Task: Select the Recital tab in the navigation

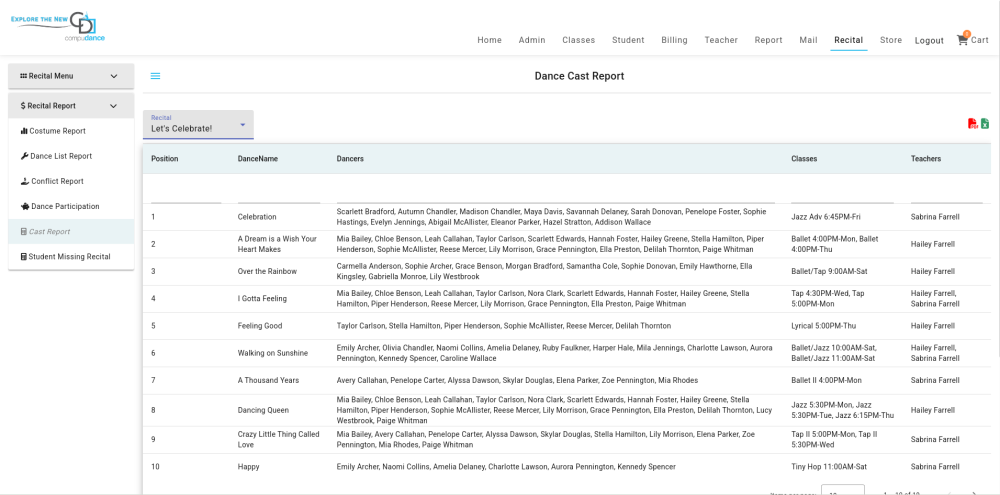Action: point(848,40)
